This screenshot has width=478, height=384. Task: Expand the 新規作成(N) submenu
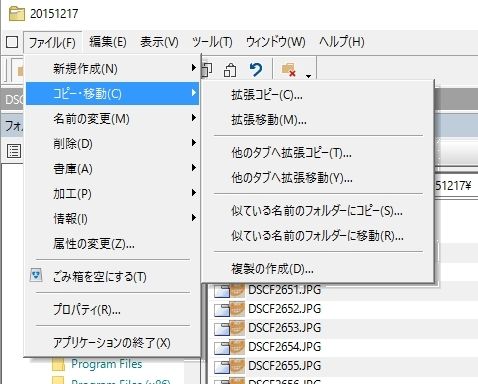coord(113,69)
